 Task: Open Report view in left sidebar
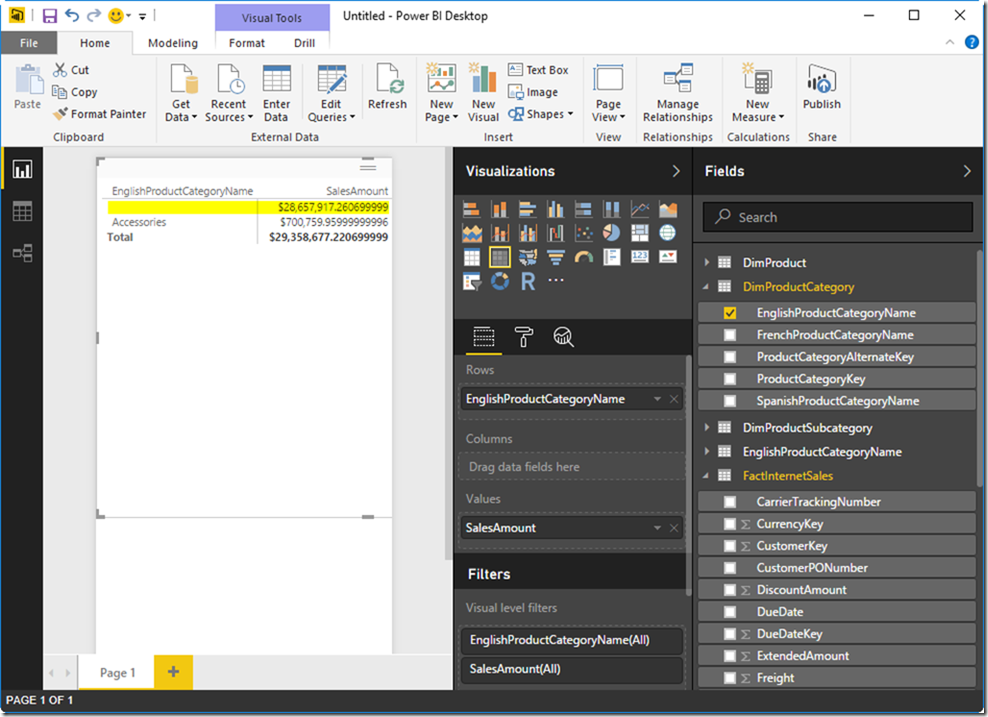click(23, 169)
